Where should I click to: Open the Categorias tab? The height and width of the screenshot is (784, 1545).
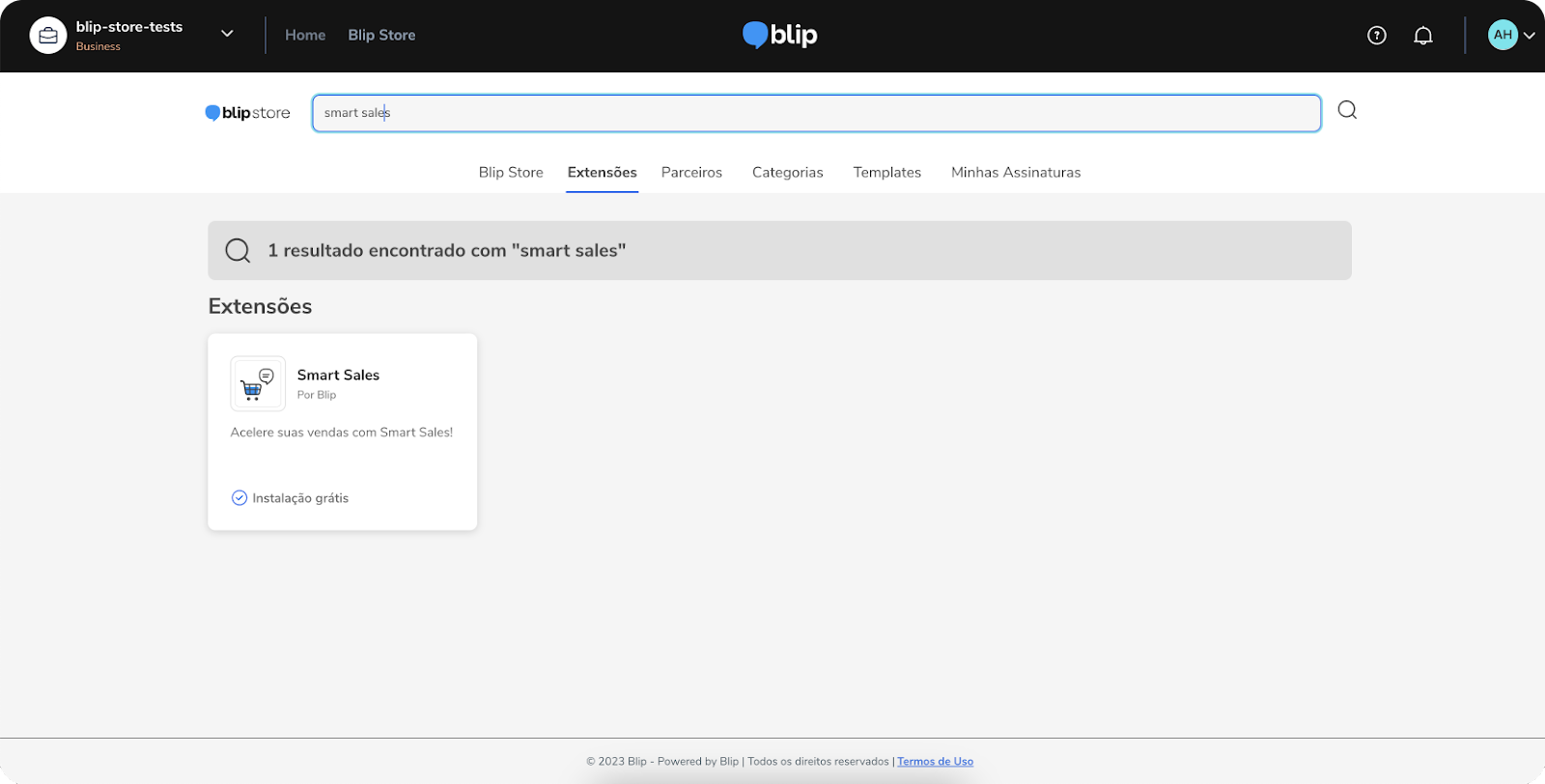pyautogui.click(x=787, y=173)
